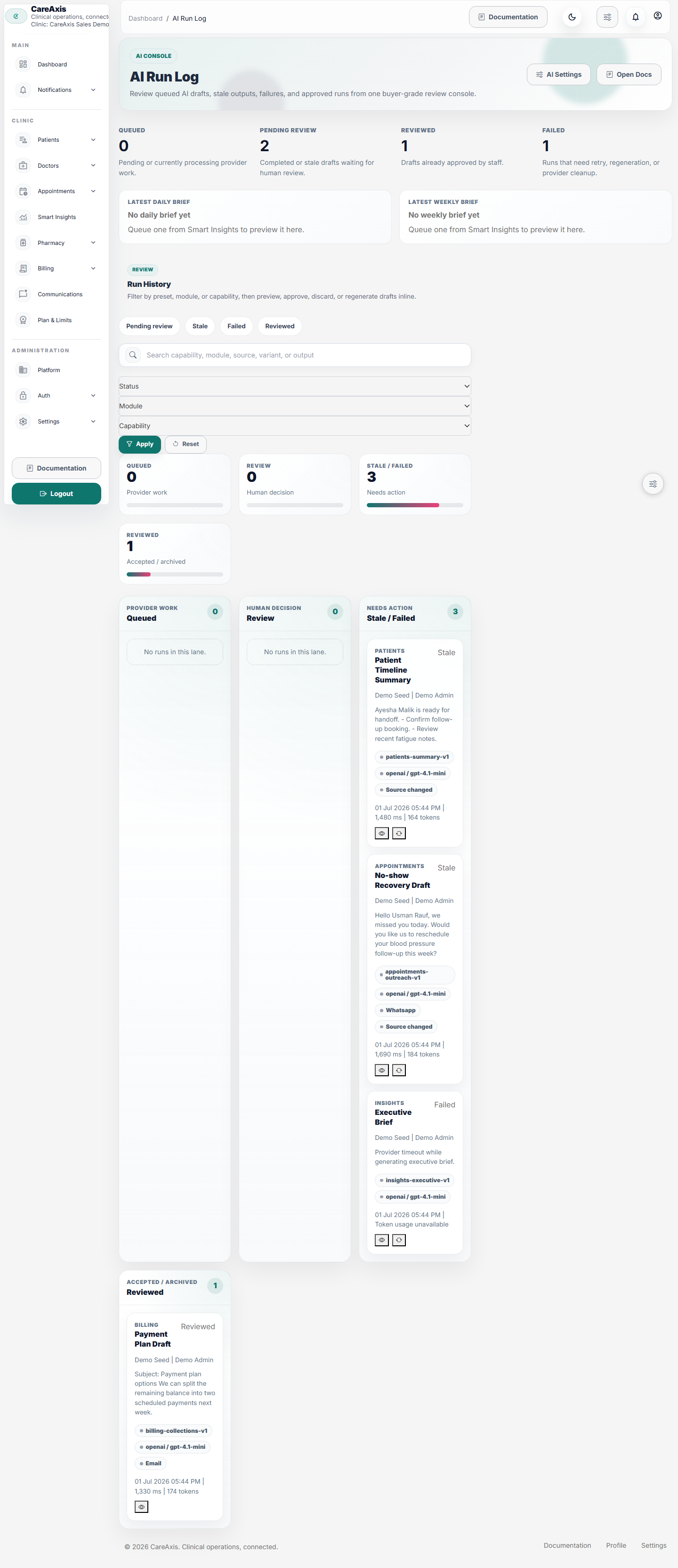Click the search magnifier icon
Viewport: 678px width, 1568px height.
pos(133,355)
